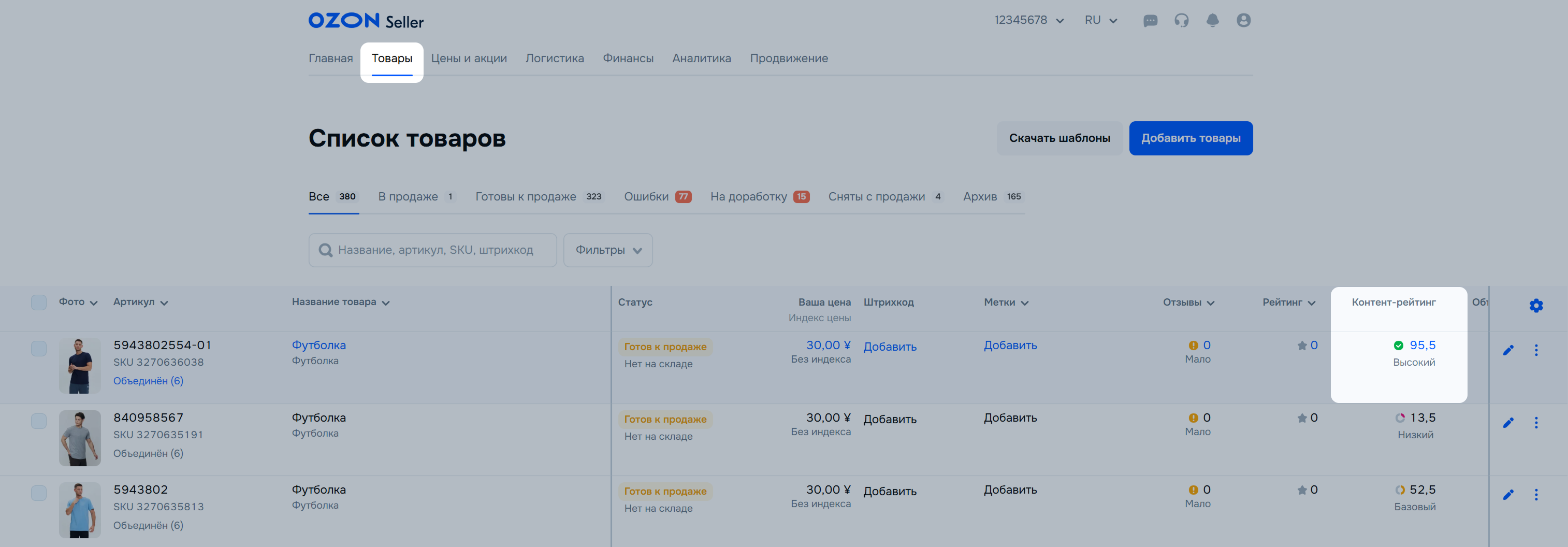Open the RU language selector
Image resolution: width=1568 pixels, height=547 pixels.
(x=1100, y=21)
